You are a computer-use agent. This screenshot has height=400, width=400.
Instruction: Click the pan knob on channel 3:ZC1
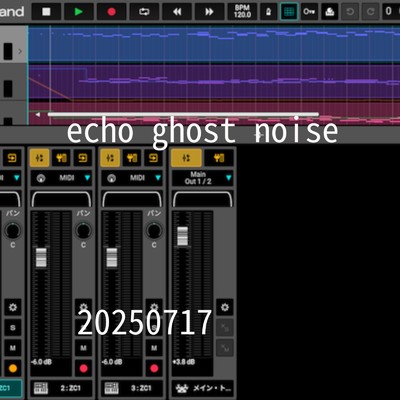click(154, 230)
